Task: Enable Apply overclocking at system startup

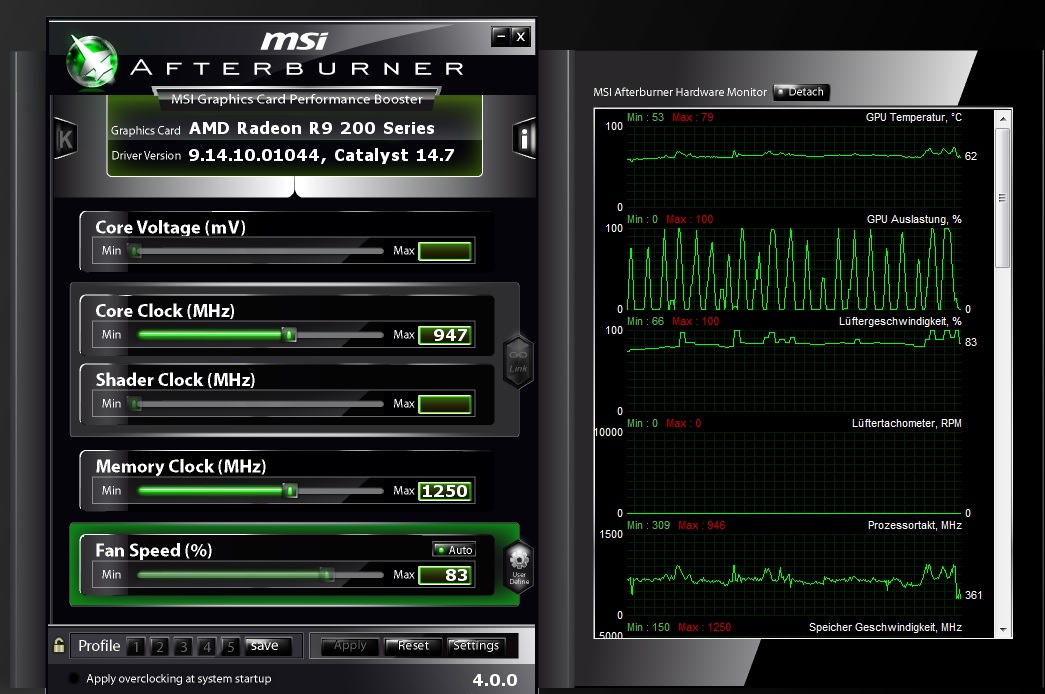Action: point(75,678)
